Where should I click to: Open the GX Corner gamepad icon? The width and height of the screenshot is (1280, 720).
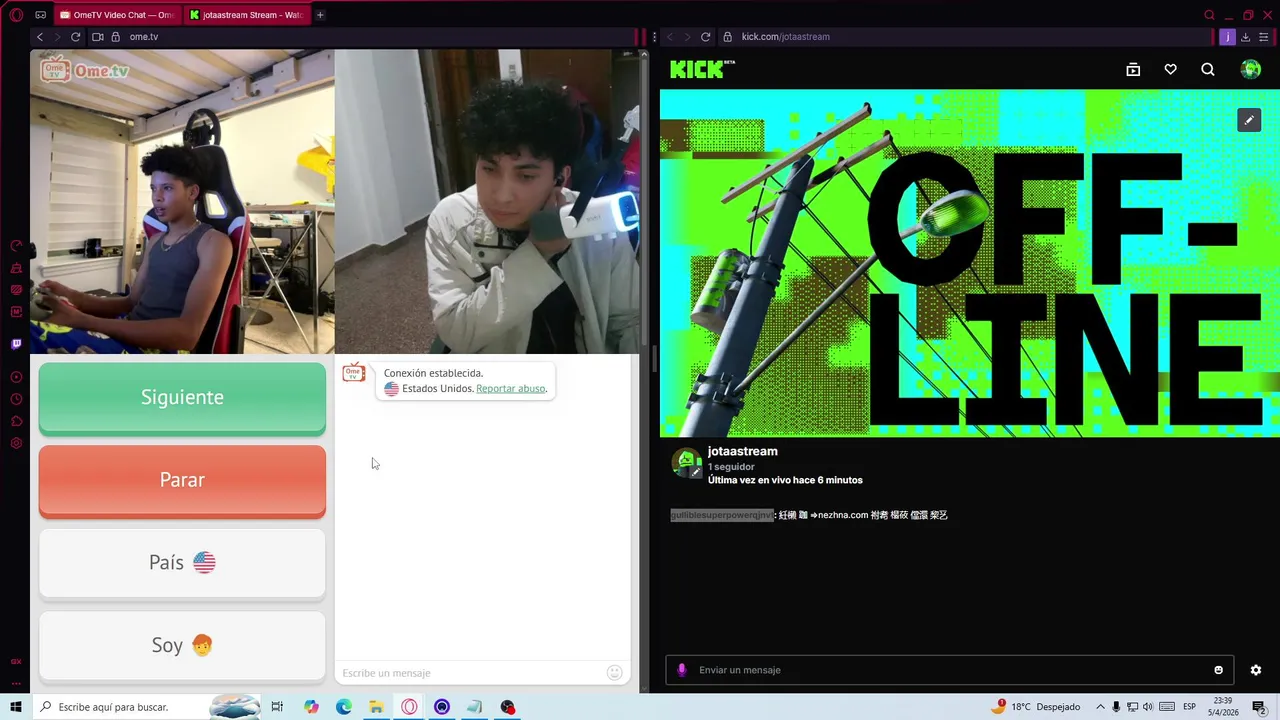(40, 15)
